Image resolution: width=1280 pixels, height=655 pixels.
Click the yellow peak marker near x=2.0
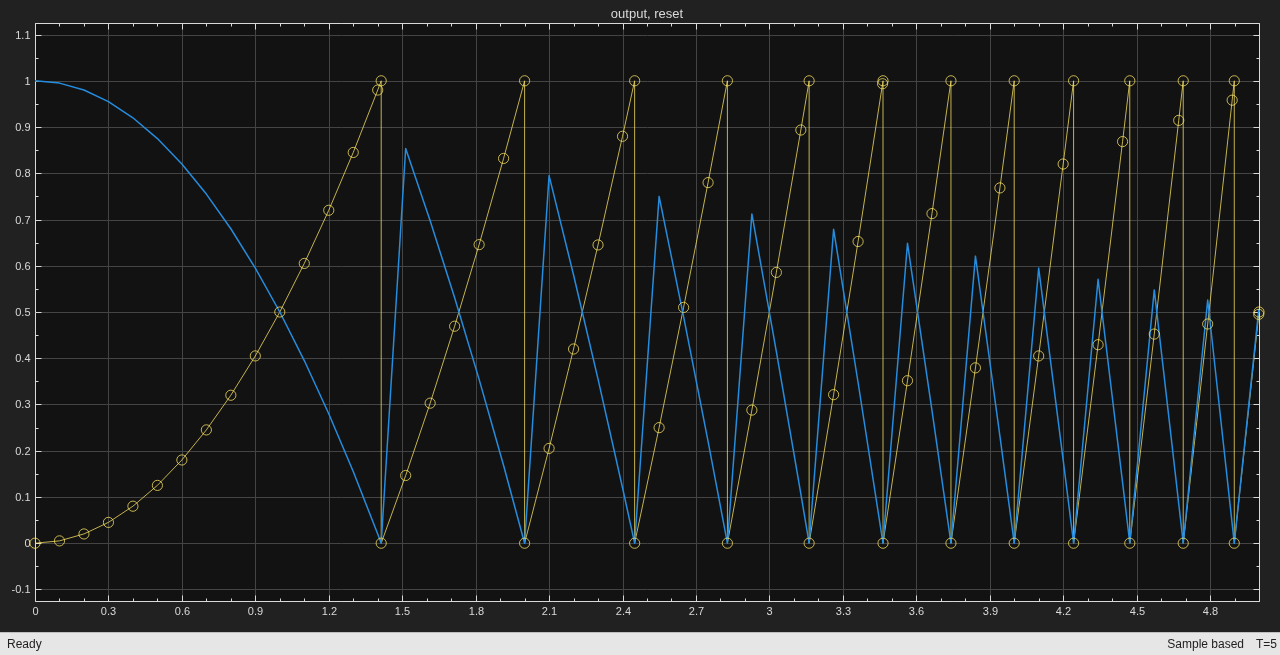coord(524,81)
